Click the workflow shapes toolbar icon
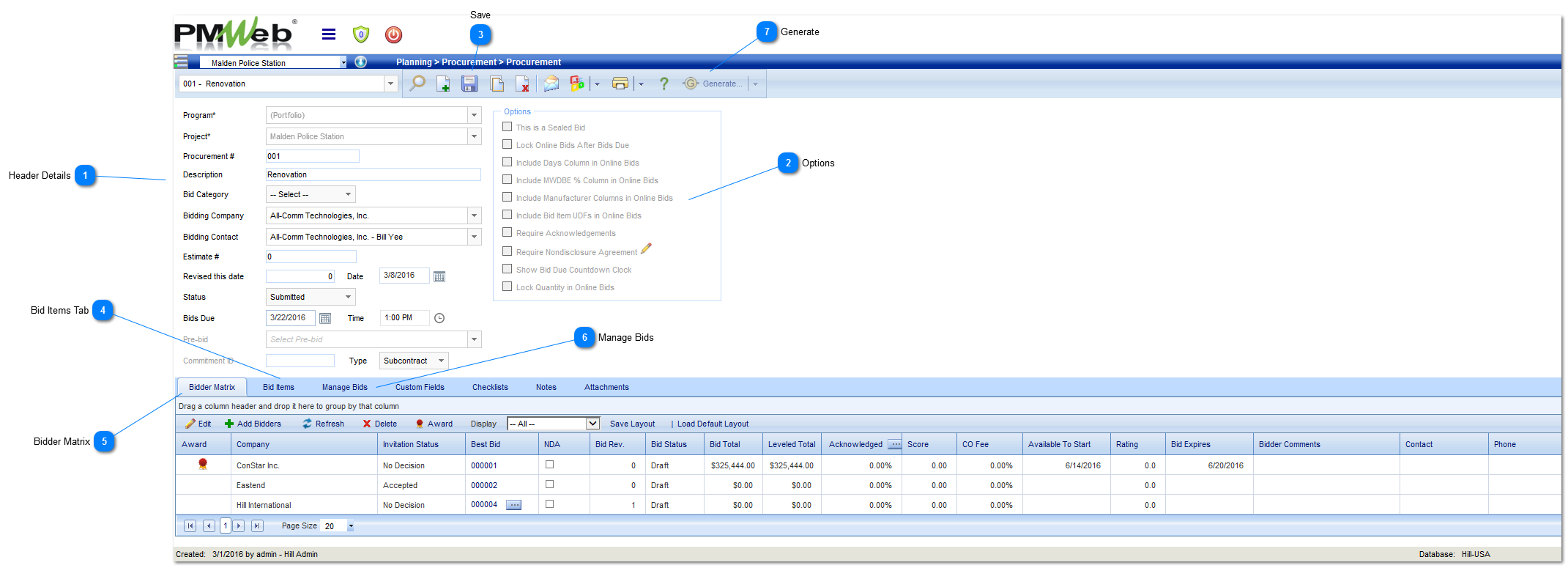 click(x=577, y=84)
